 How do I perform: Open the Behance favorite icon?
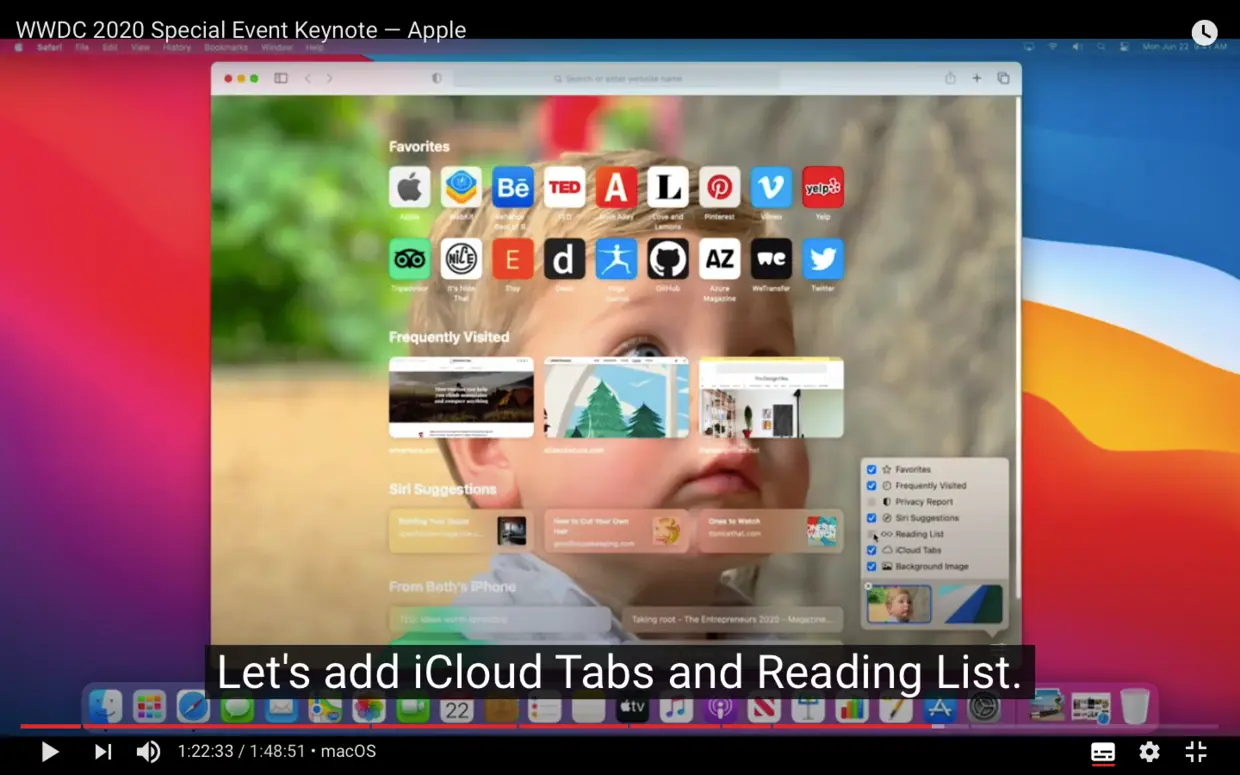[x=513, y=187]
